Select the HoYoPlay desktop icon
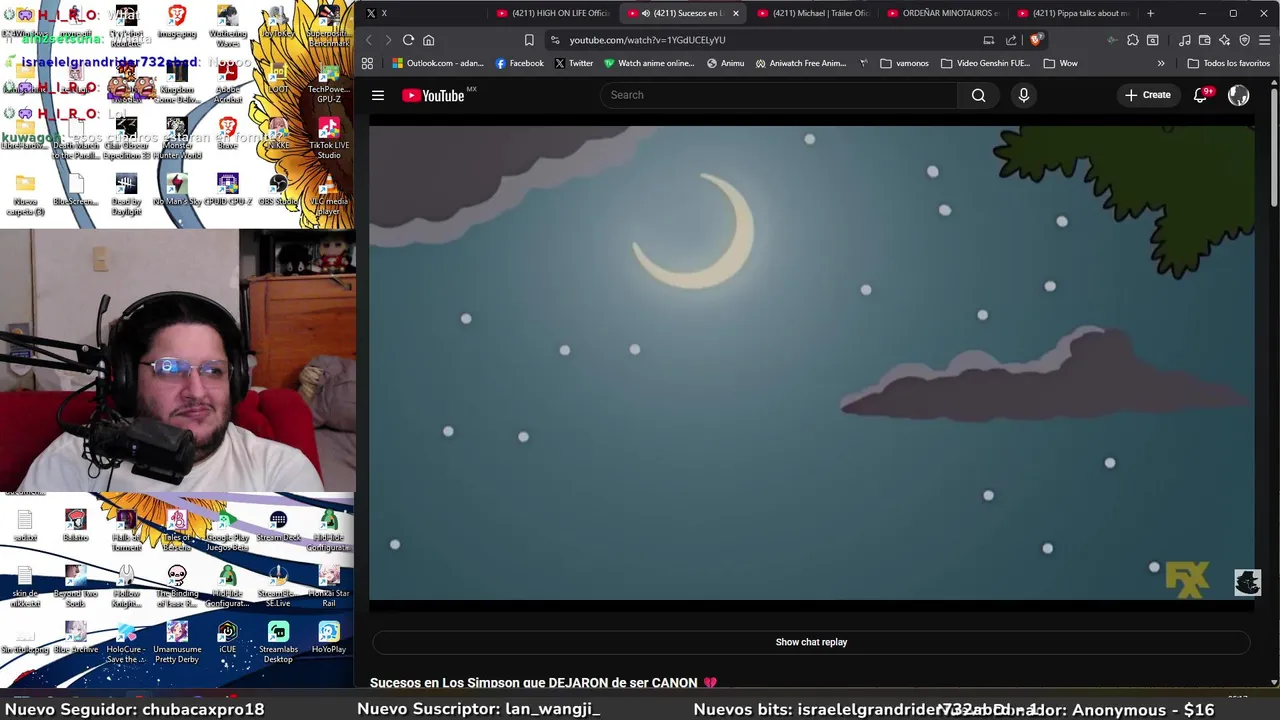This screenshot has width=1280, height=720. 328,638
